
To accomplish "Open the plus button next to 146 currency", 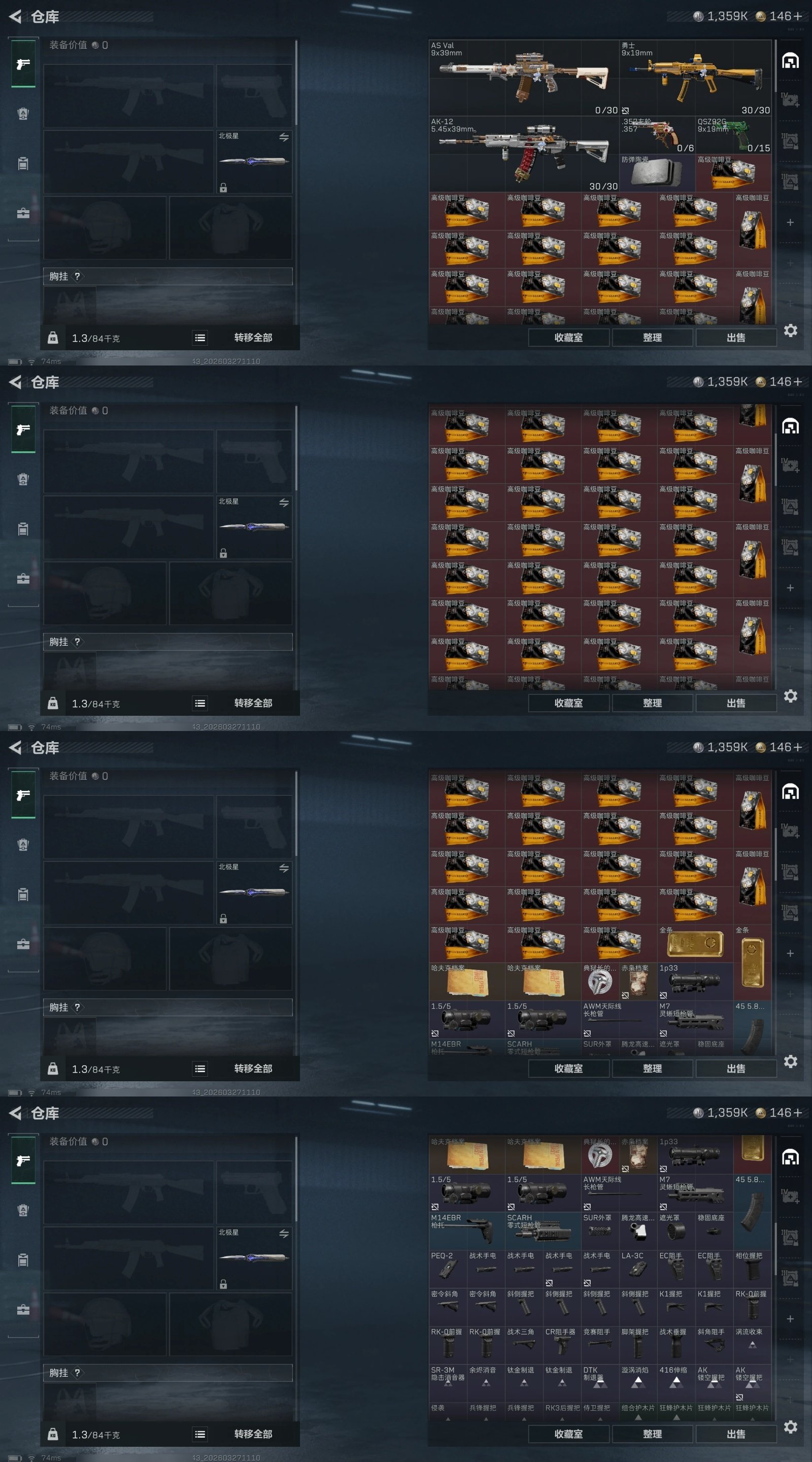I will click(x=797, y=16).
